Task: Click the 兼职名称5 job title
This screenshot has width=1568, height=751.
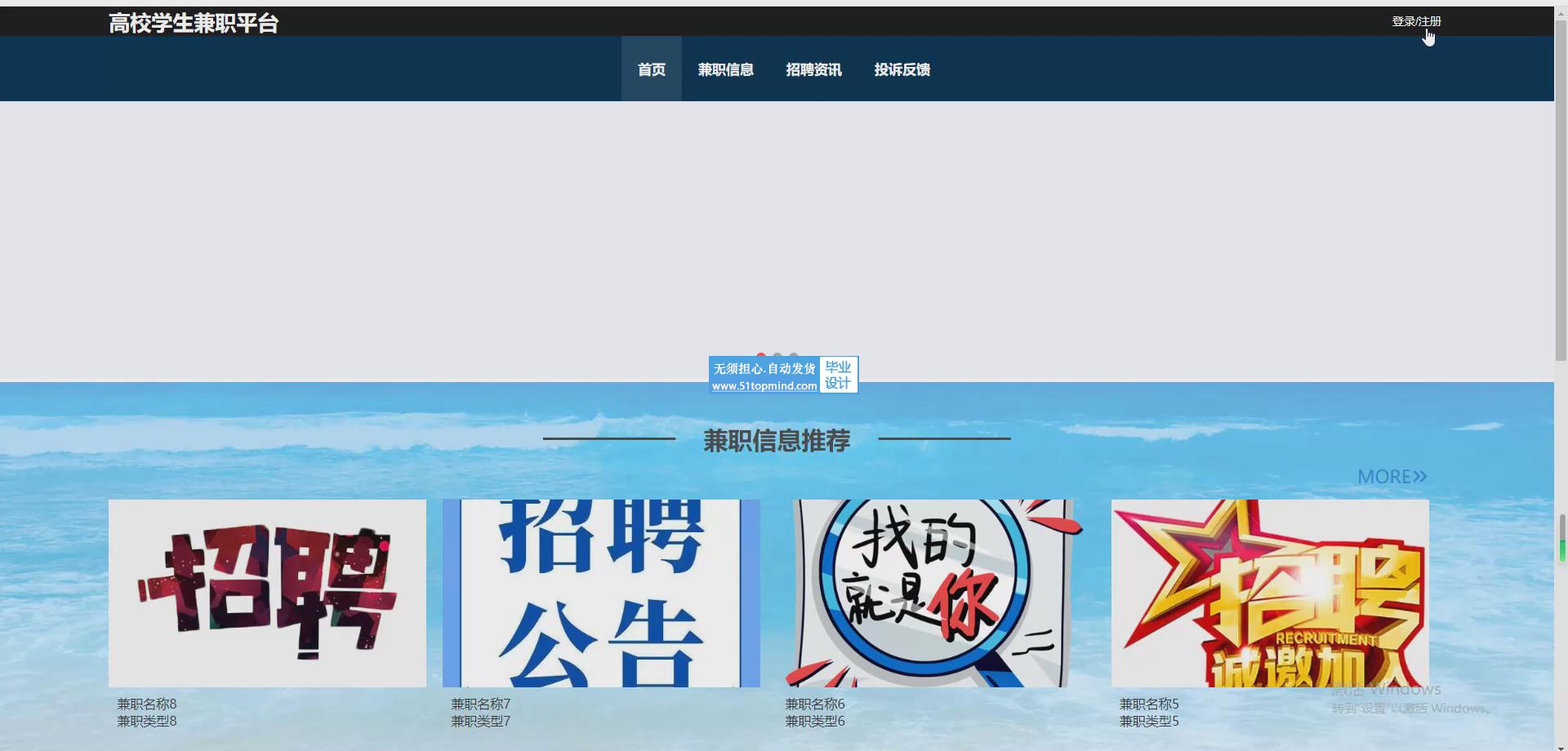Action: (x=1149, y=704)
